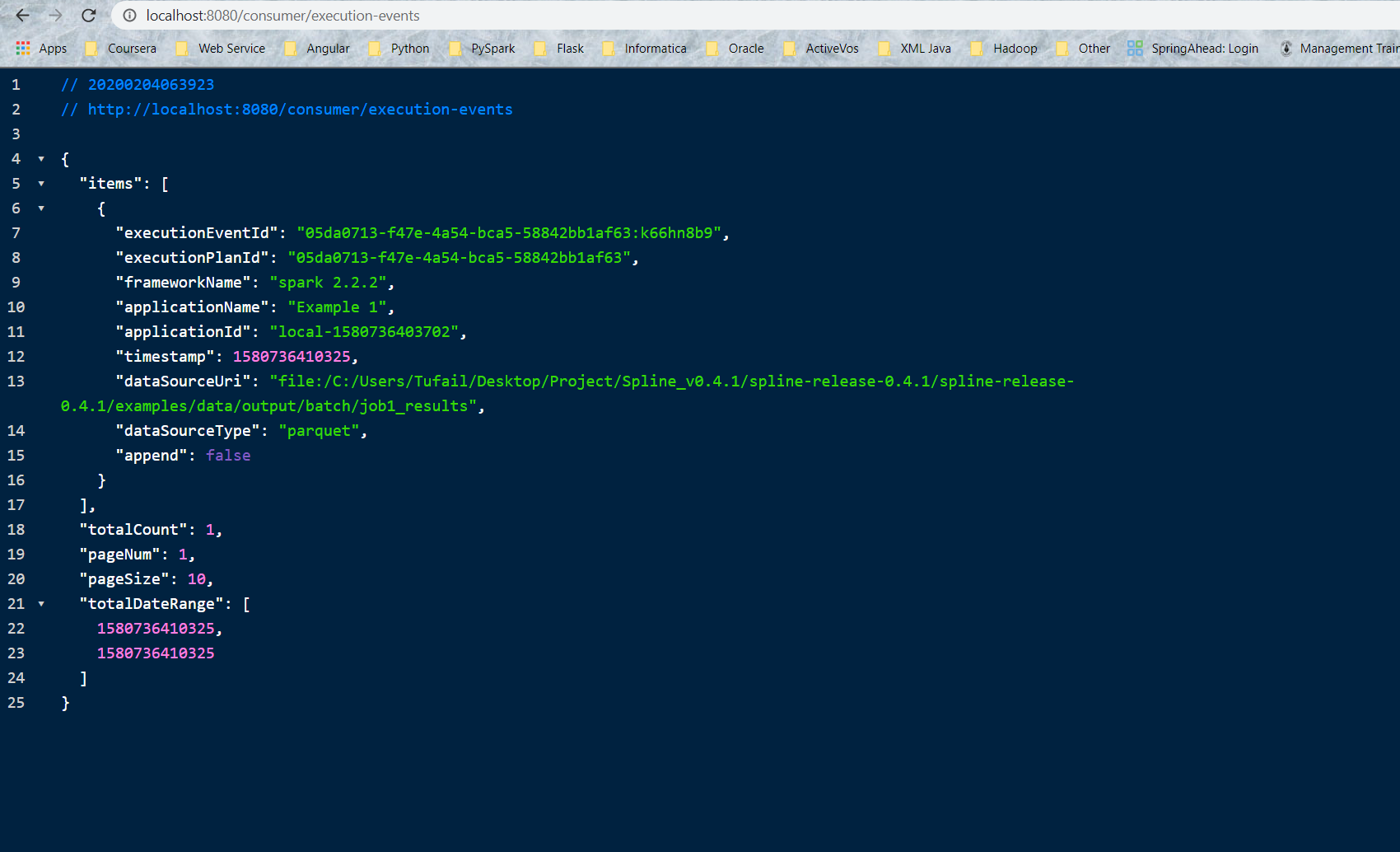This screenshot has width=1400, height=852.
Task: Click the back navigation arrow
Action: (x=21, y=16)
